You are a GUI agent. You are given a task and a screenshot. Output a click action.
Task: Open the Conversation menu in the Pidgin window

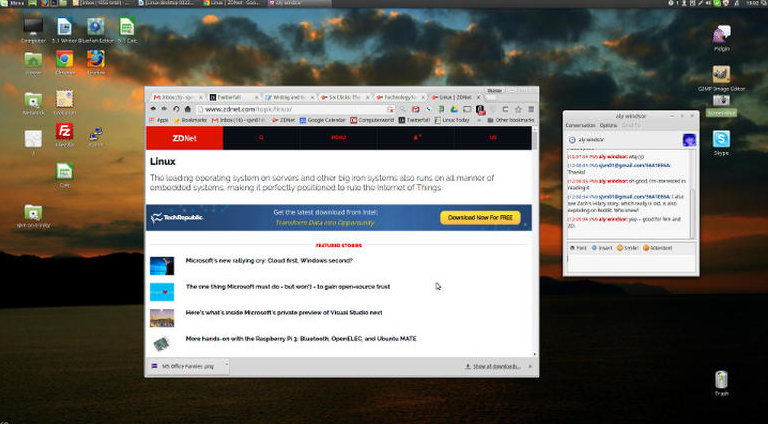click(580, 125)
